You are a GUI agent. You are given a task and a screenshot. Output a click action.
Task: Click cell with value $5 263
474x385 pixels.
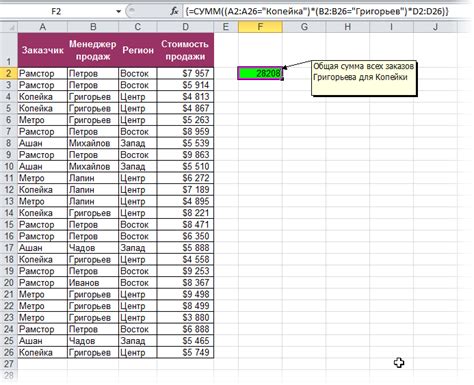click(185, 120)
